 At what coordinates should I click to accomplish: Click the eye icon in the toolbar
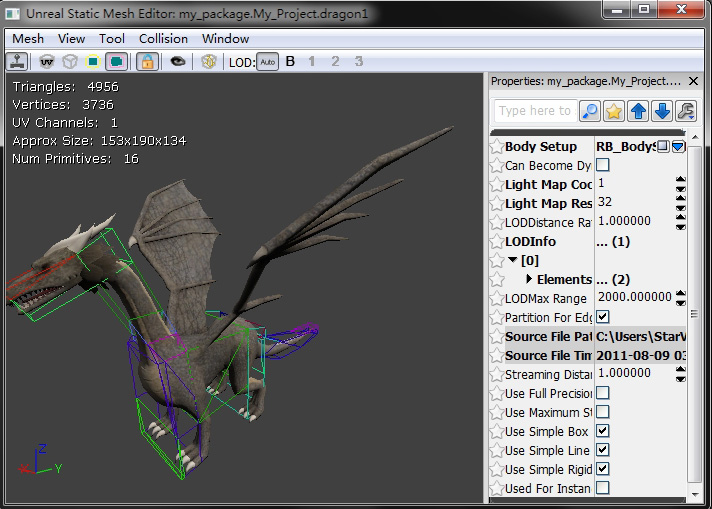coord(178,61)
